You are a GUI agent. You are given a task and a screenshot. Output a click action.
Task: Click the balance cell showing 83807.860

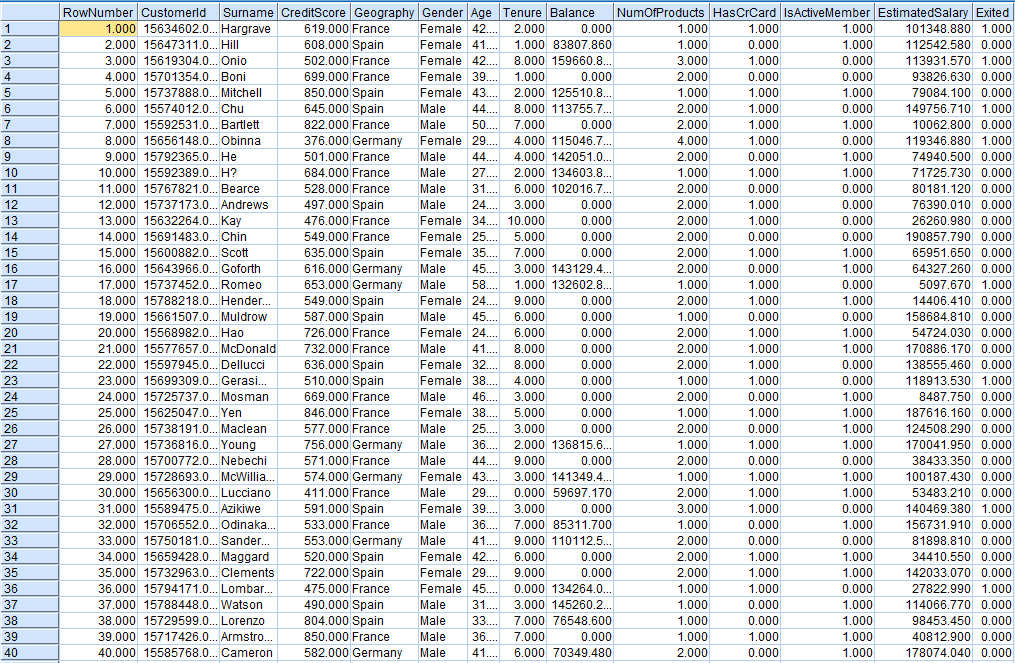[580, 45]
